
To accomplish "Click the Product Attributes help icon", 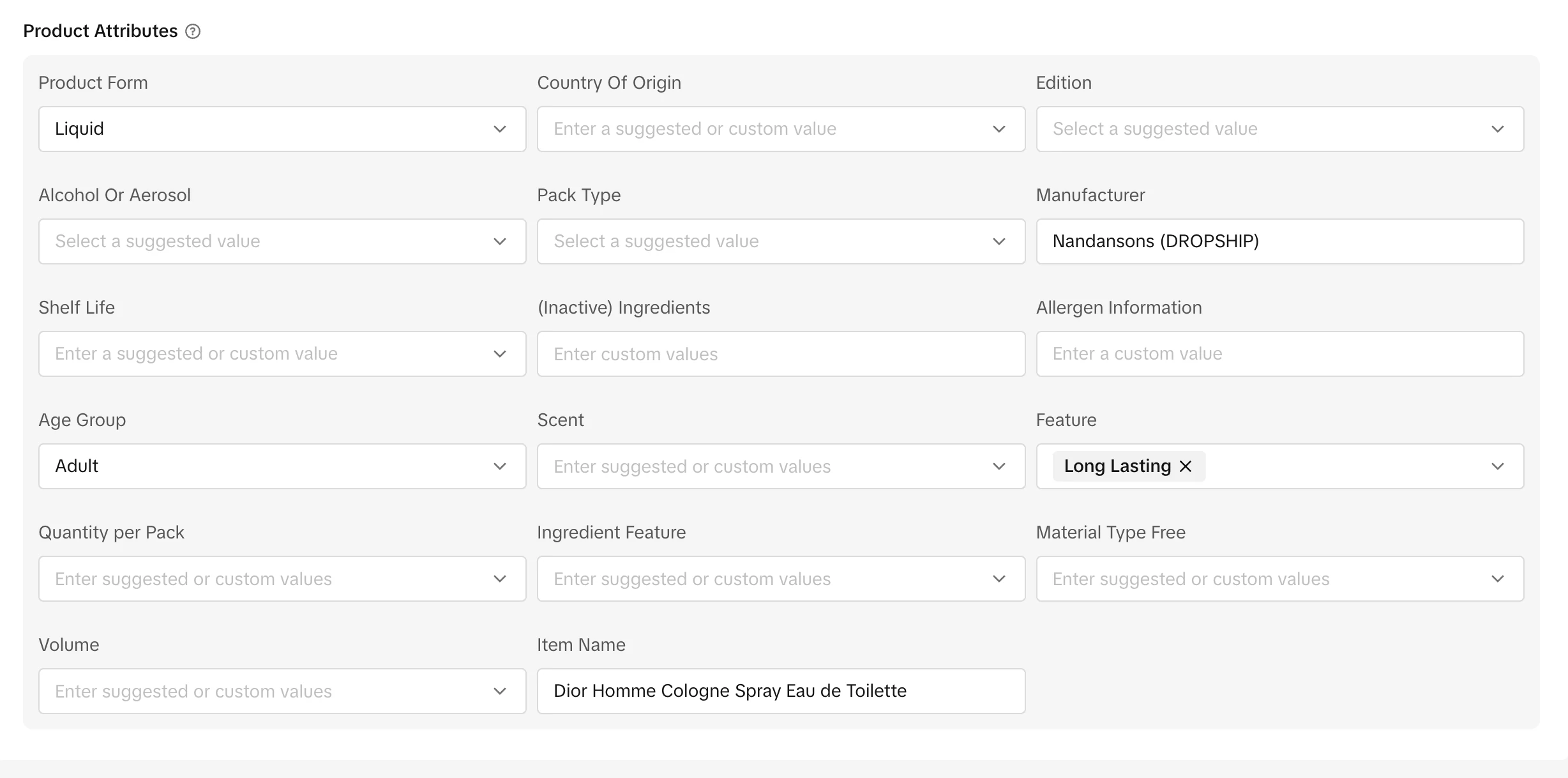I will click(193, 31).
